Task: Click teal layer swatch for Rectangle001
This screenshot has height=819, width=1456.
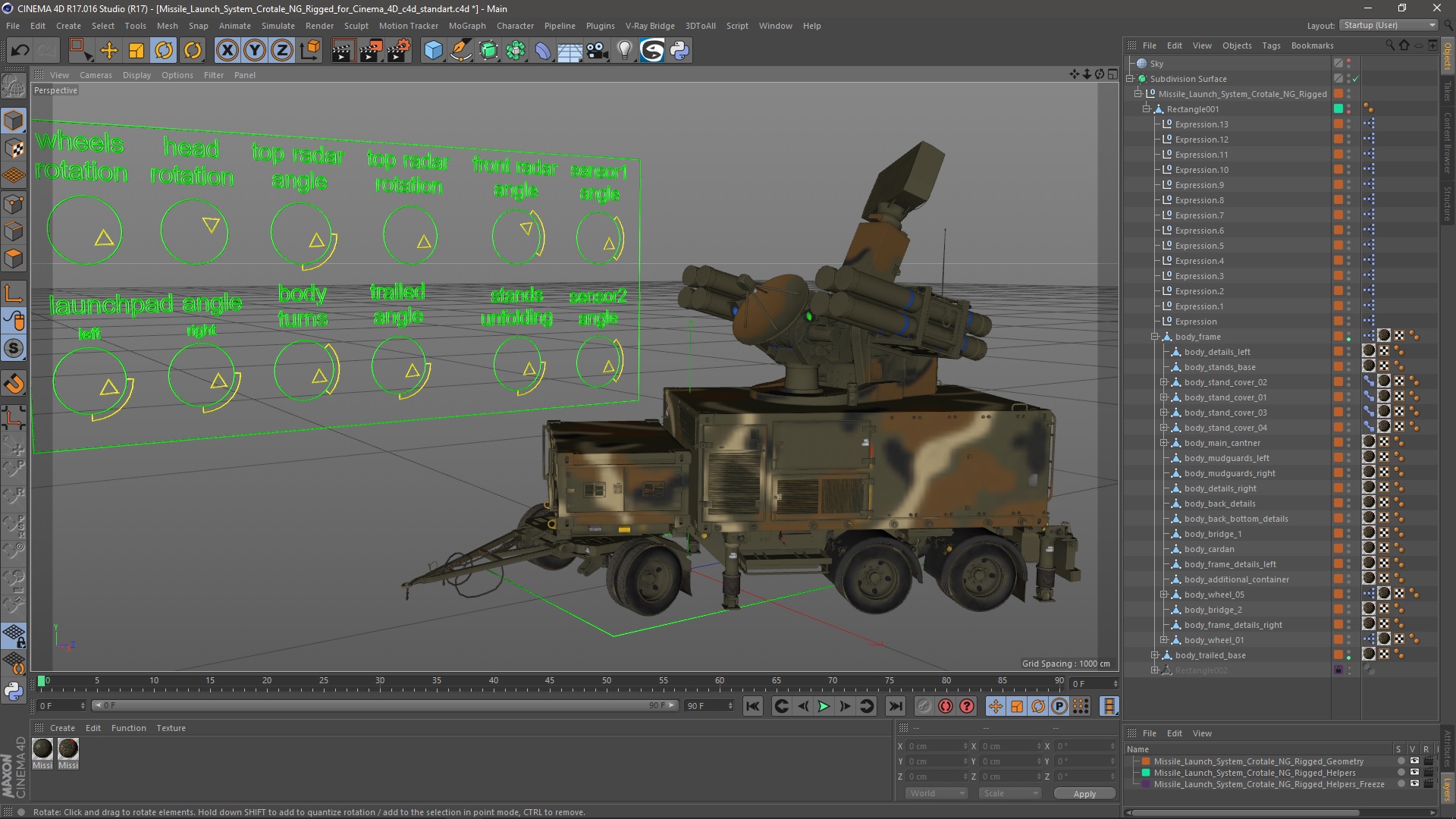Action: click(x=1338, y=109)
